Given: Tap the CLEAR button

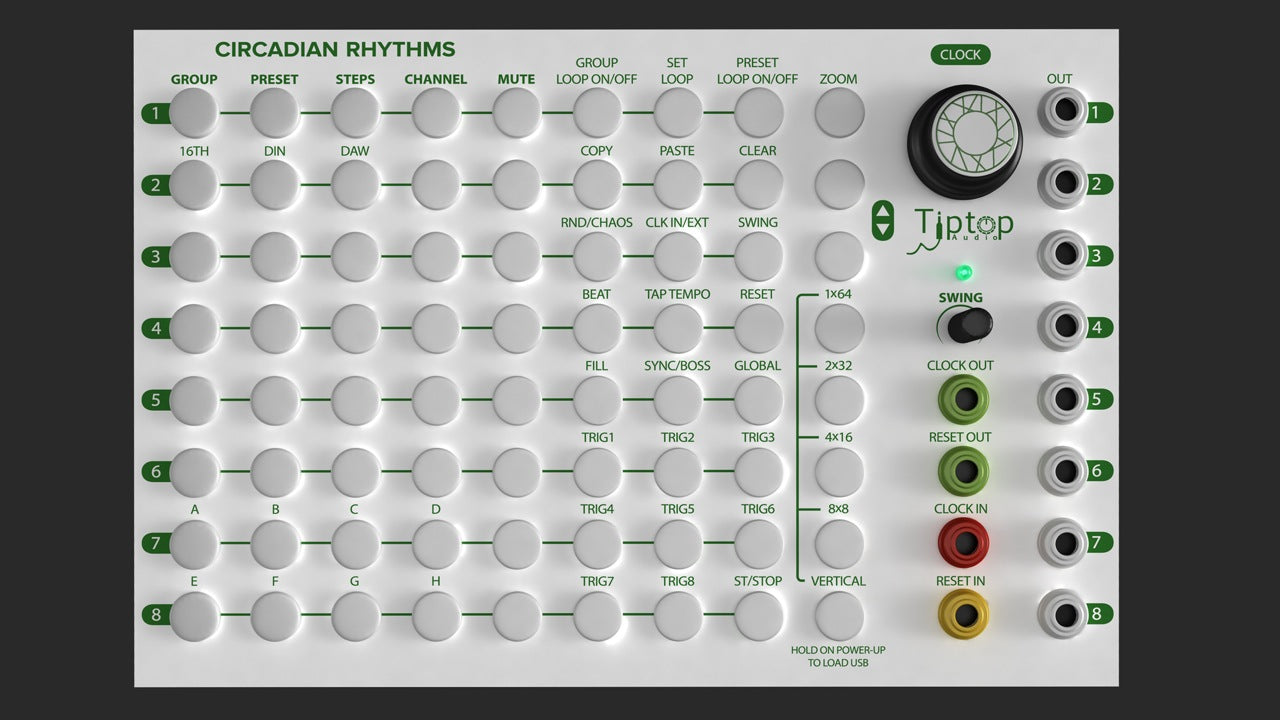Looking at the screenshot, I should [x=757, y=184].
